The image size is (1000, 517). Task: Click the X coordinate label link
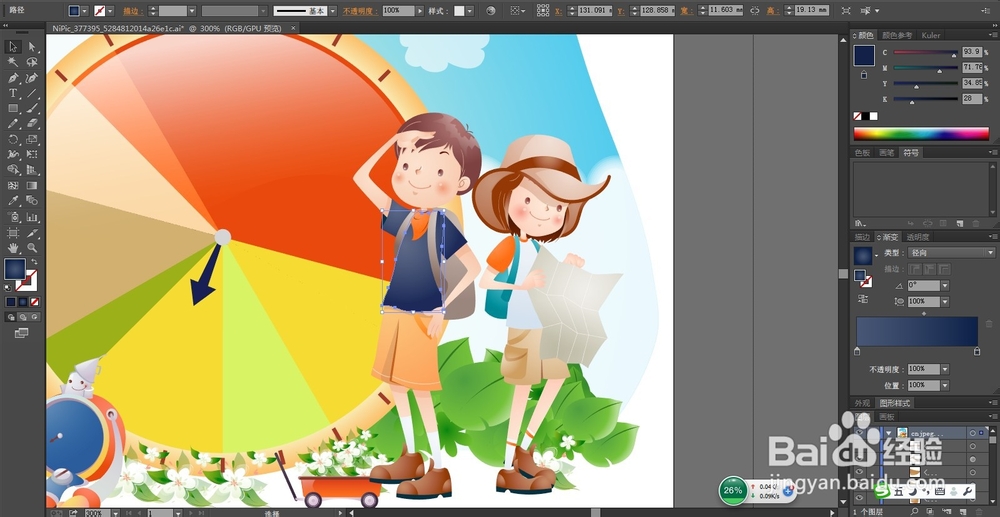[559, 11]
